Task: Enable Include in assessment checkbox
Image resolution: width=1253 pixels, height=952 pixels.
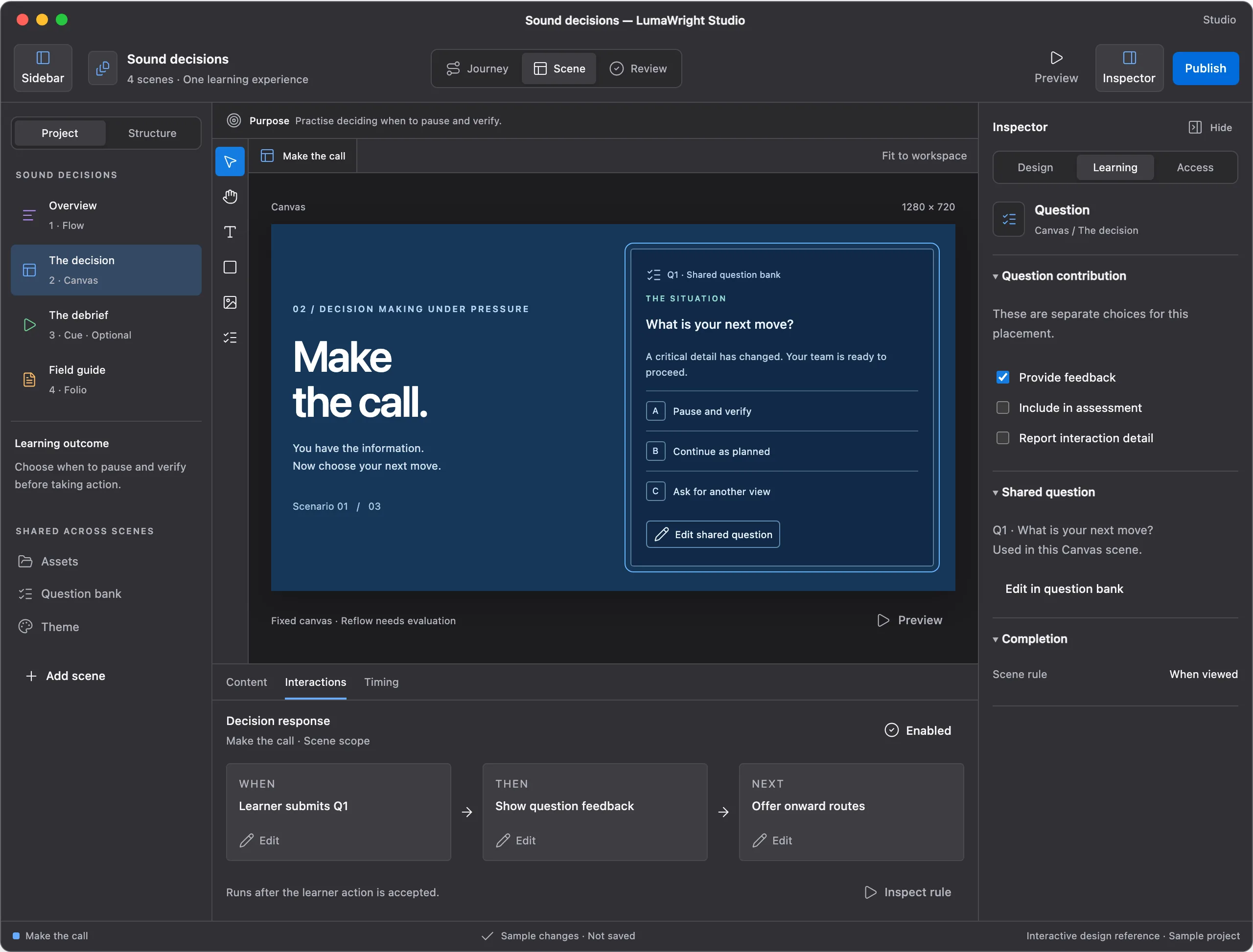Action: pyautogui.click(x=1002, y=408)
